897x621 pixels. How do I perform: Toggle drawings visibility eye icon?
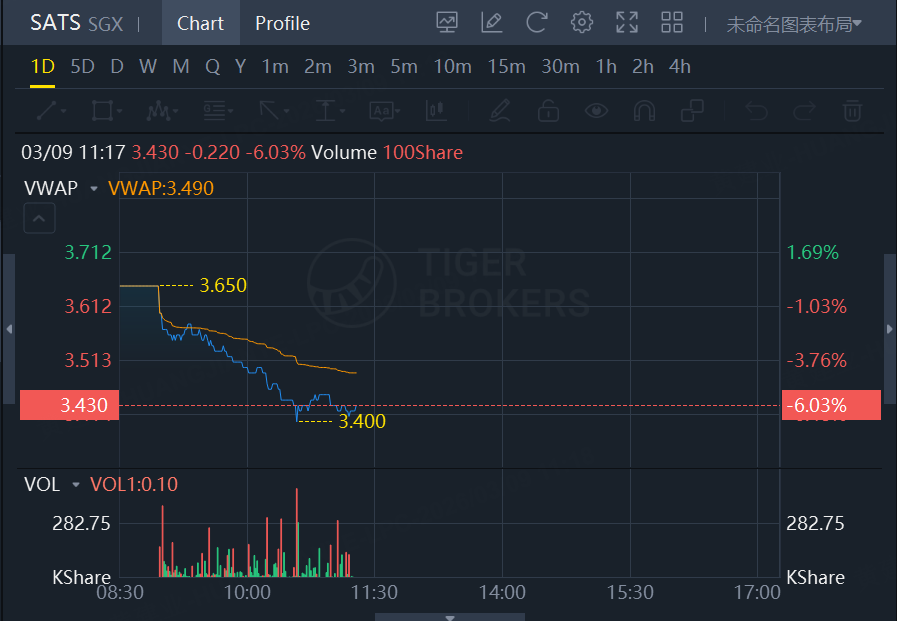click(597, 110)
